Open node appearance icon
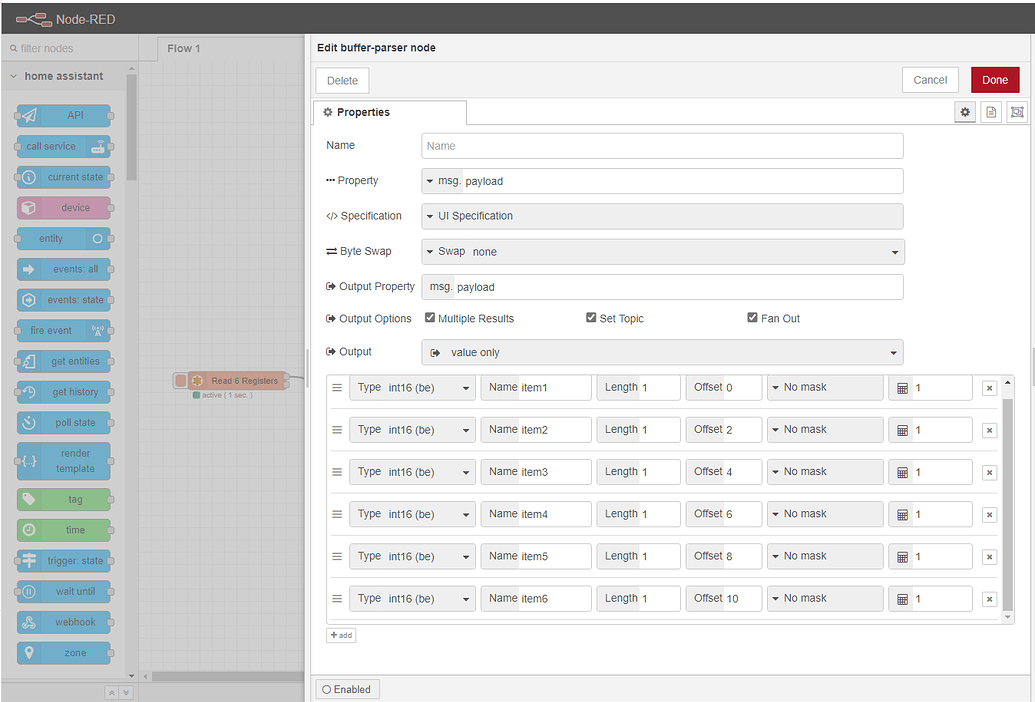The width and height of the screenshot is (1035, 702). 1017,112
